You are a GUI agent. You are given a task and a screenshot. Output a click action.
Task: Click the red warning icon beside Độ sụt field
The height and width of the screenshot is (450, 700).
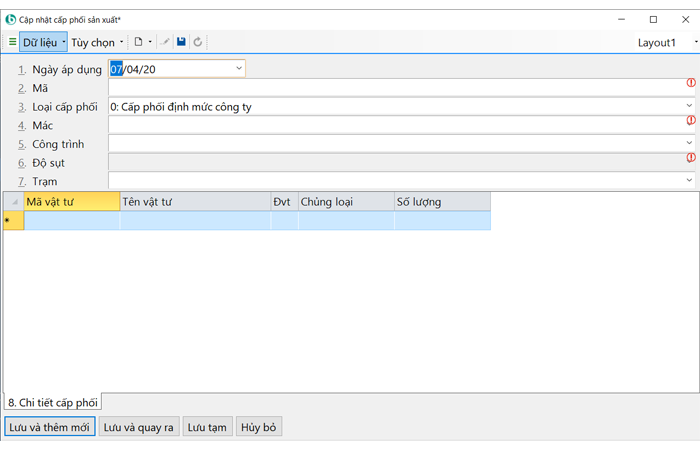[x=690, y=158]
